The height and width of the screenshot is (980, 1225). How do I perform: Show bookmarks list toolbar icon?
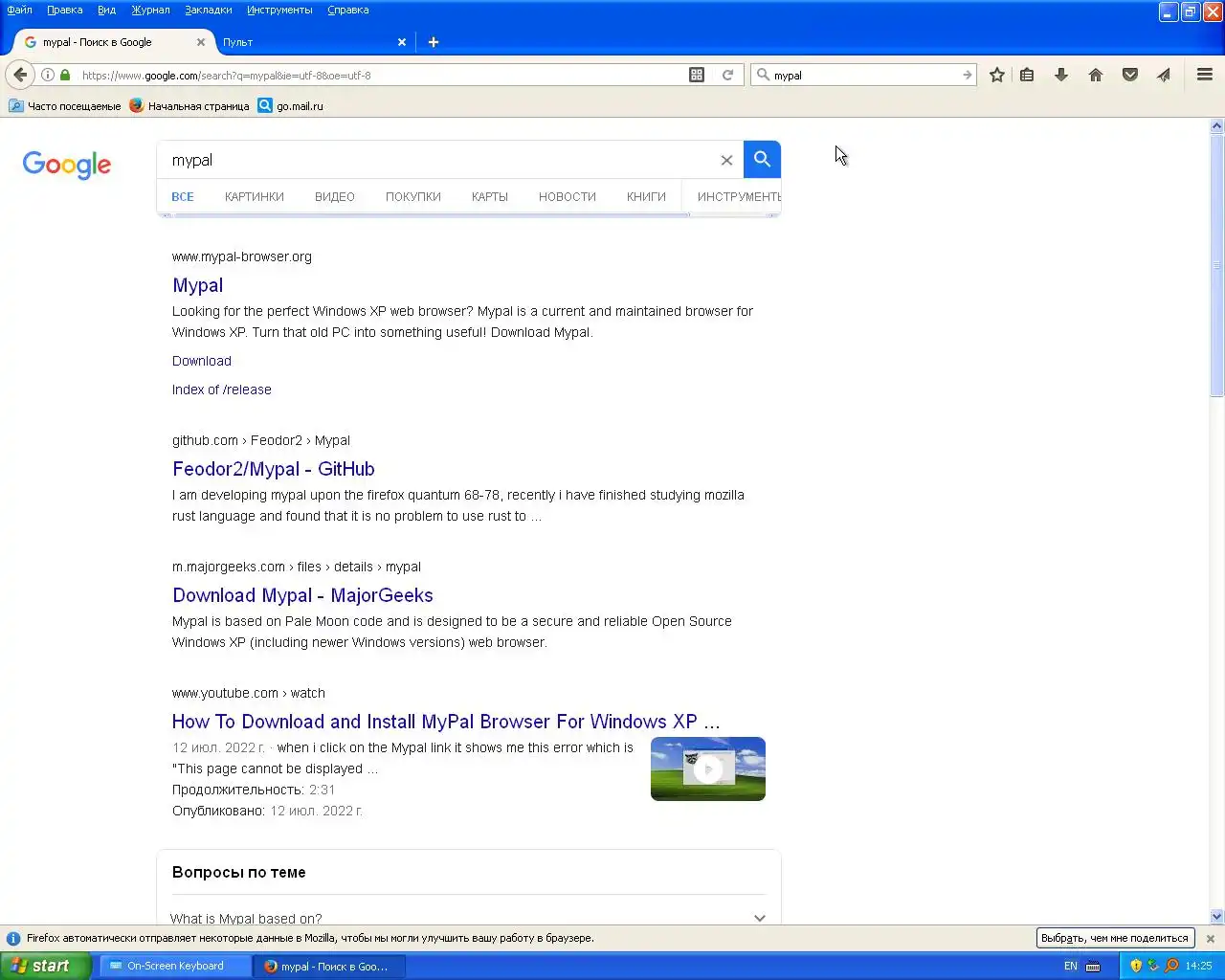tap(1027, 75)
